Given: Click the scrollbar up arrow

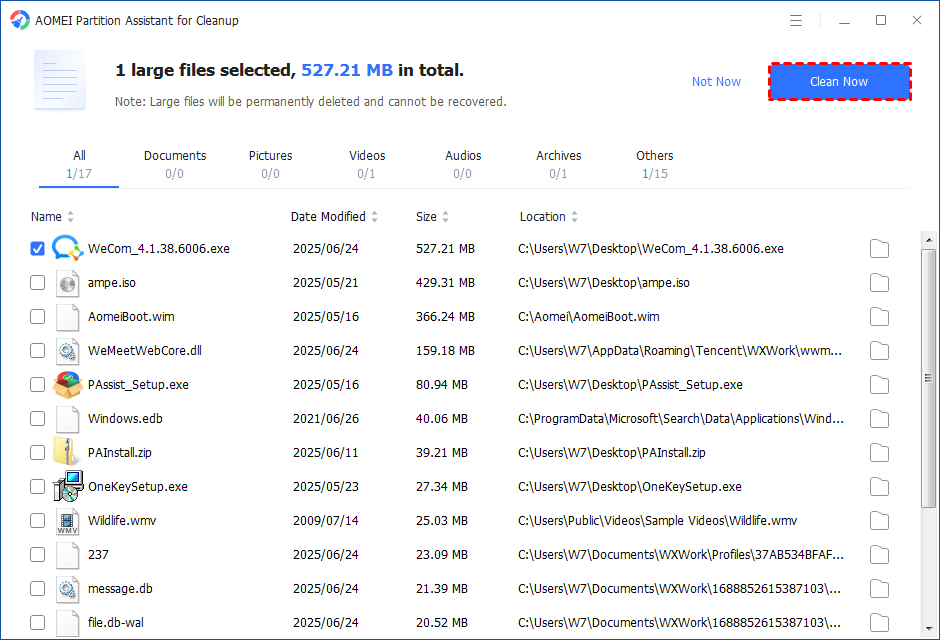Looking at the screenshot, I should click(929, 240).
